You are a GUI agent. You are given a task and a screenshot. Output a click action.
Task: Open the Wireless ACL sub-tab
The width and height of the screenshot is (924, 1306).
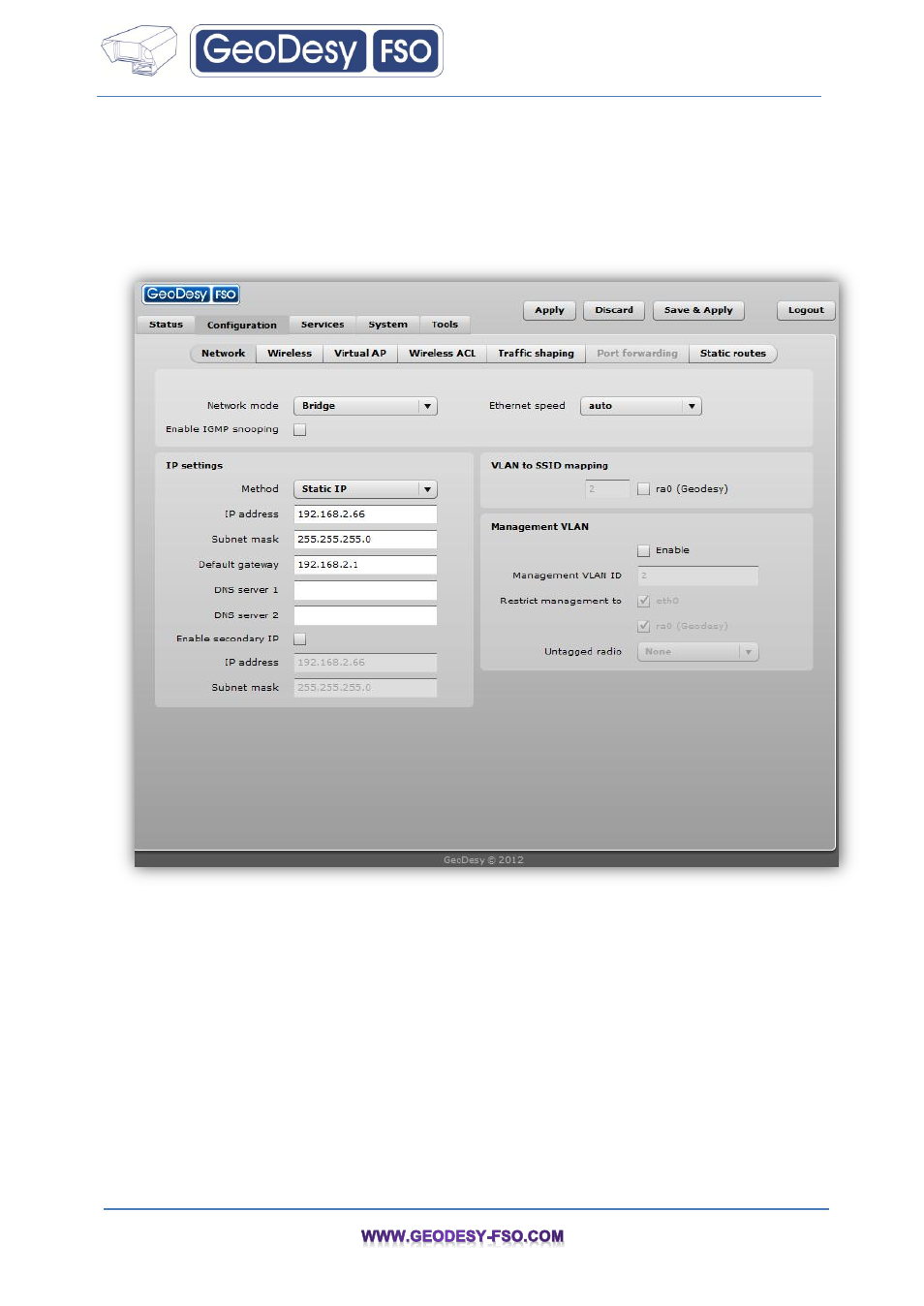[x=442, y=354]
